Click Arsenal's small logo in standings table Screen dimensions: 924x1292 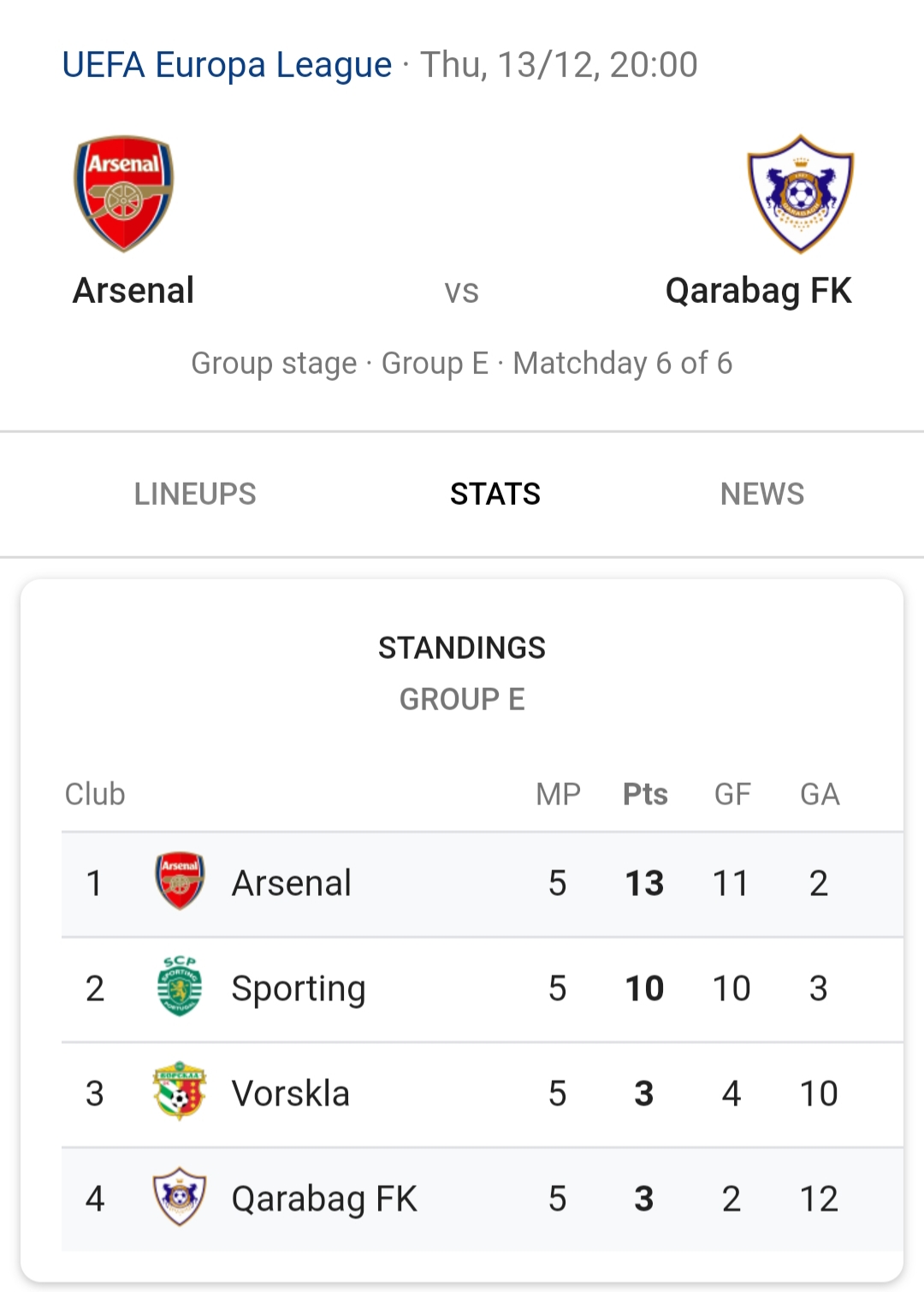pyautogui.click(x=180, y=881)
